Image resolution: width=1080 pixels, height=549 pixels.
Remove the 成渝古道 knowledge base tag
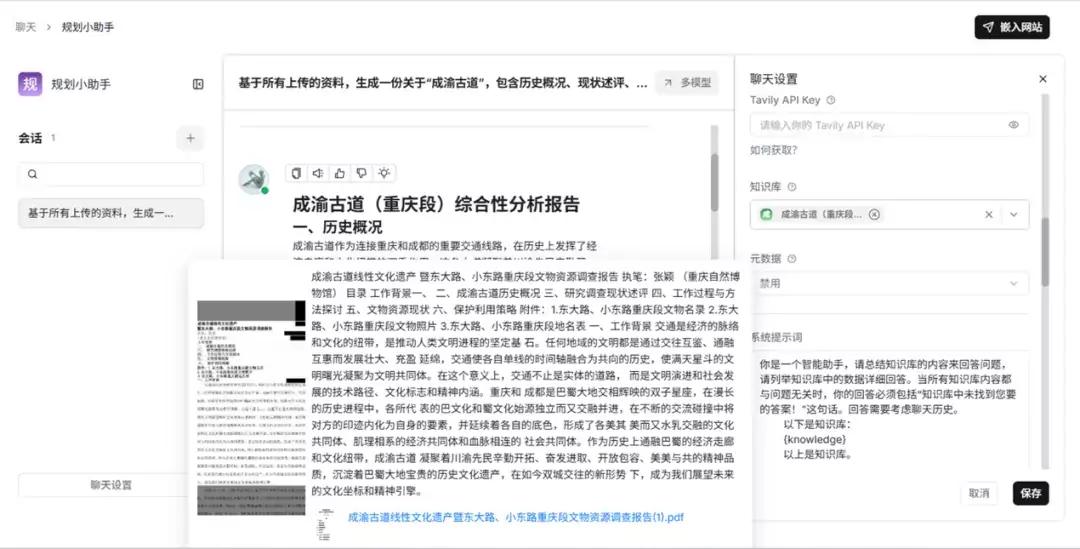(x=874, y=214)
